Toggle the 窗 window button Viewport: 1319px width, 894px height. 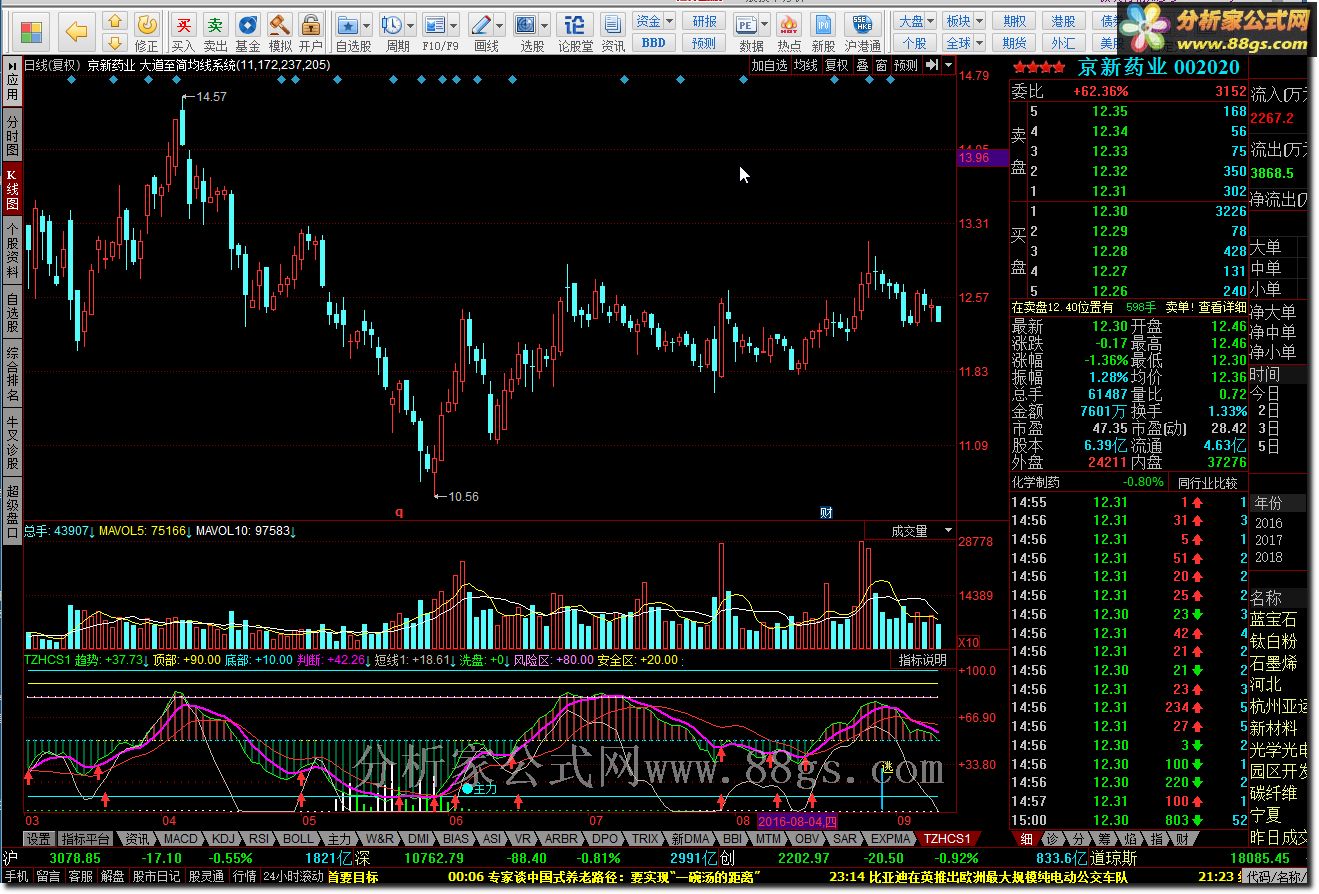click(x=881, y=65)
